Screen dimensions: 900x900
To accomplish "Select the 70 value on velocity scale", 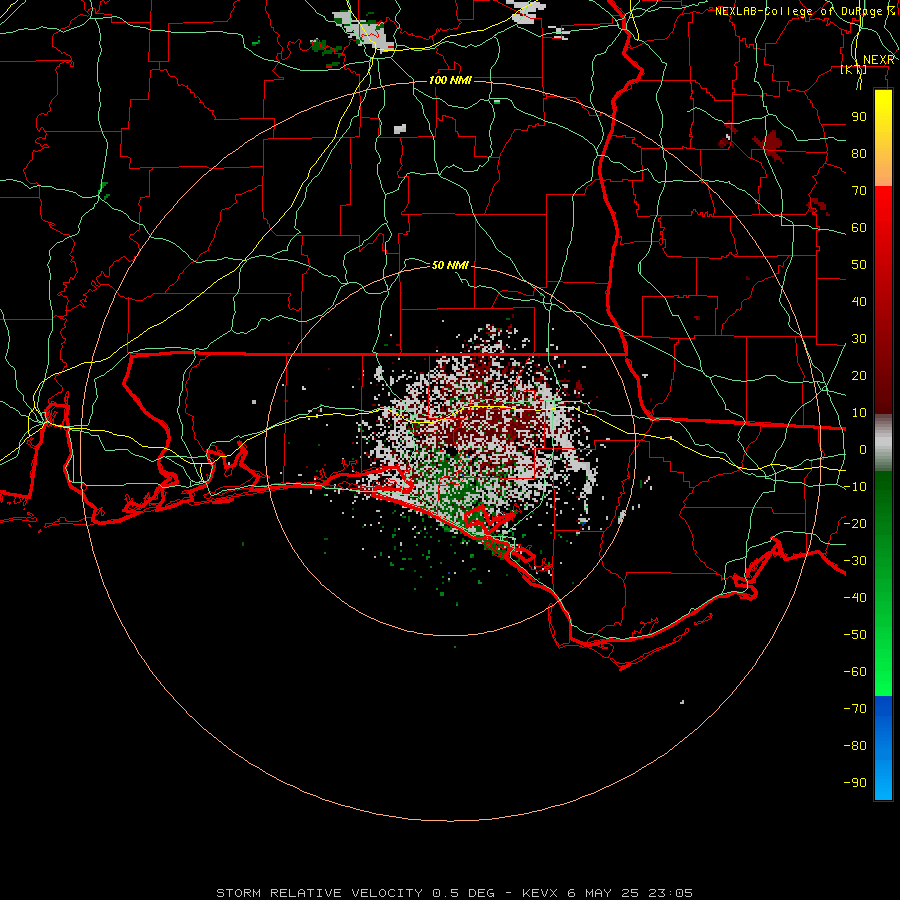I will click(x=859, y=191).
